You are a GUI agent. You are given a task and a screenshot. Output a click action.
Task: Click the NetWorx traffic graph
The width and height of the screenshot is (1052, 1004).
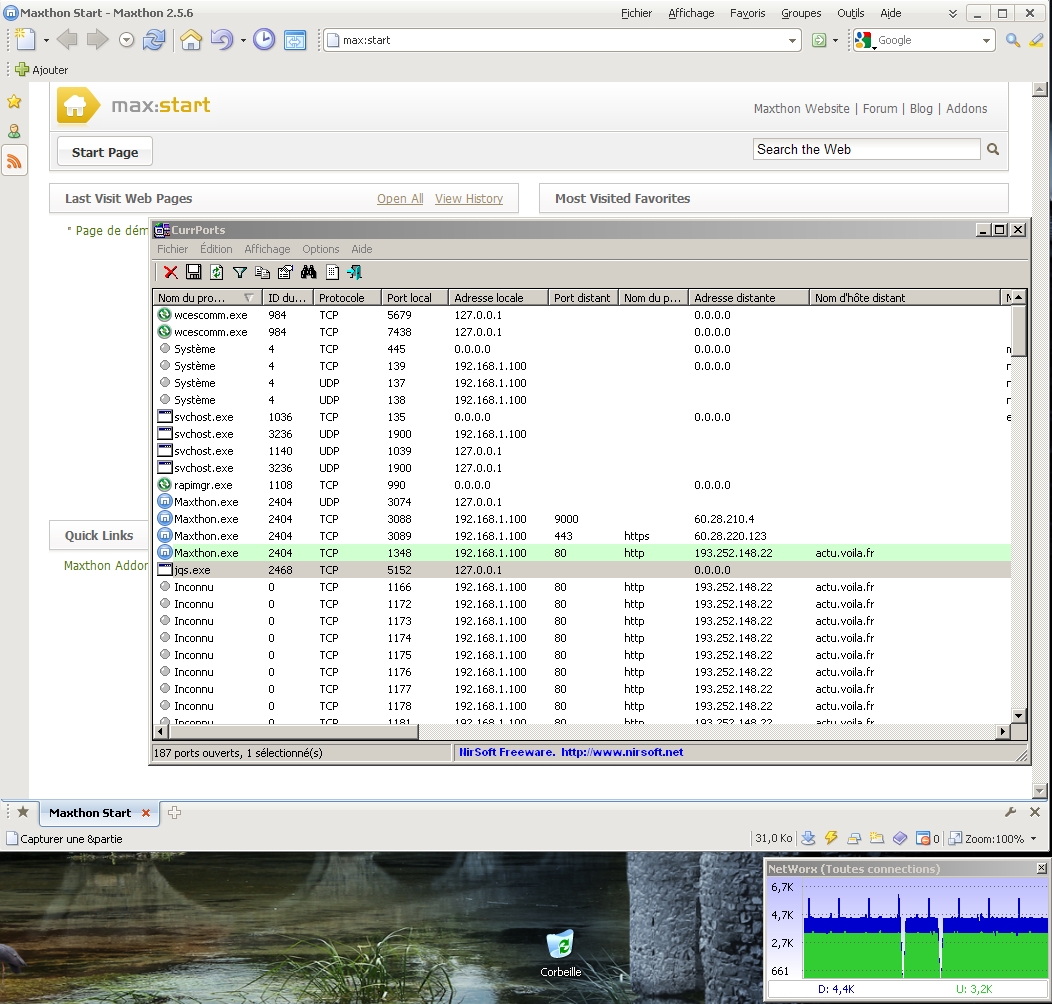point(926,930)
